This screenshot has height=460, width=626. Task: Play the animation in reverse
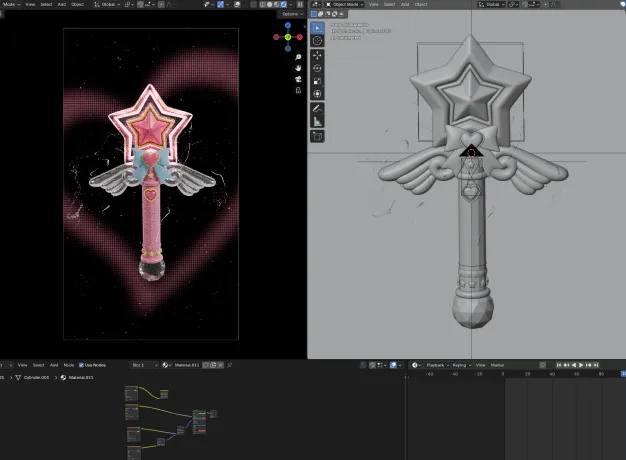[x=574, y=365]
